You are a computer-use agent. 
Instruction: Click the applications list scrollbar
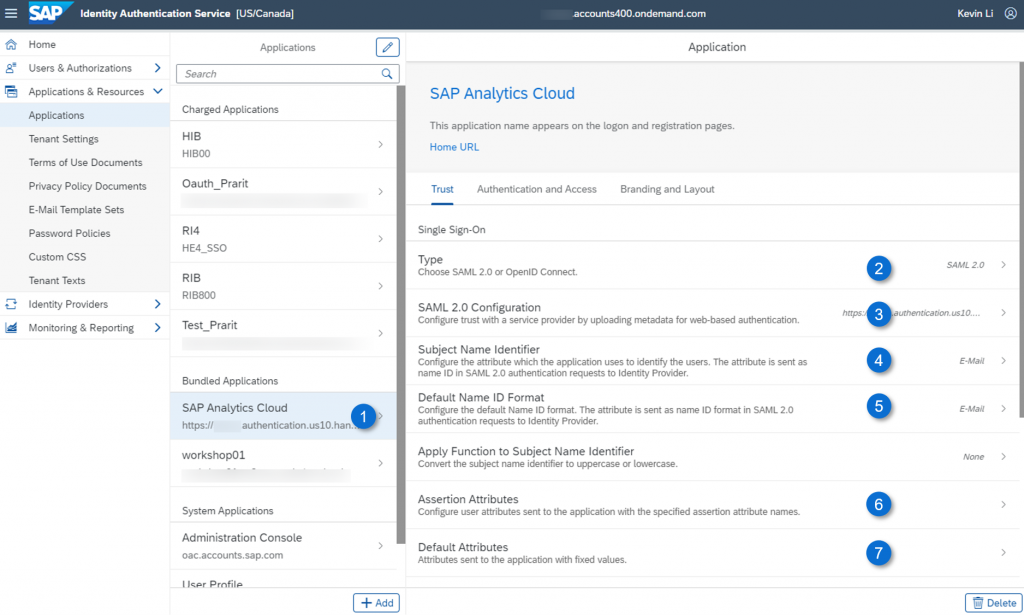(x=400, y=313)
